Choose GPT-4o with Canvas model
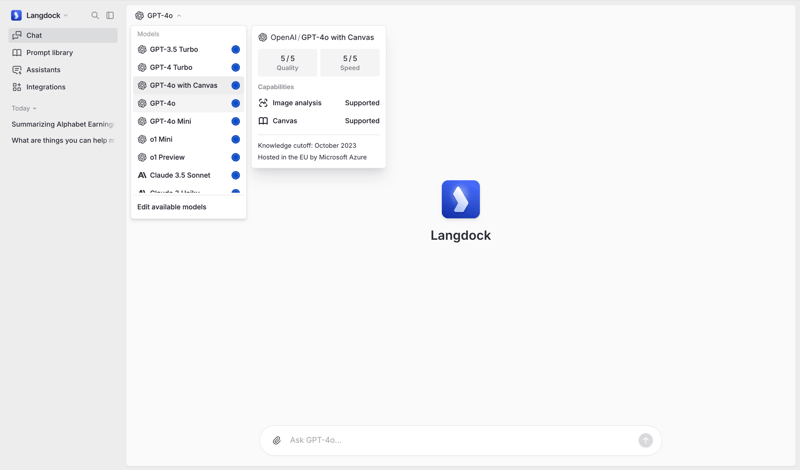 point(188,85)
